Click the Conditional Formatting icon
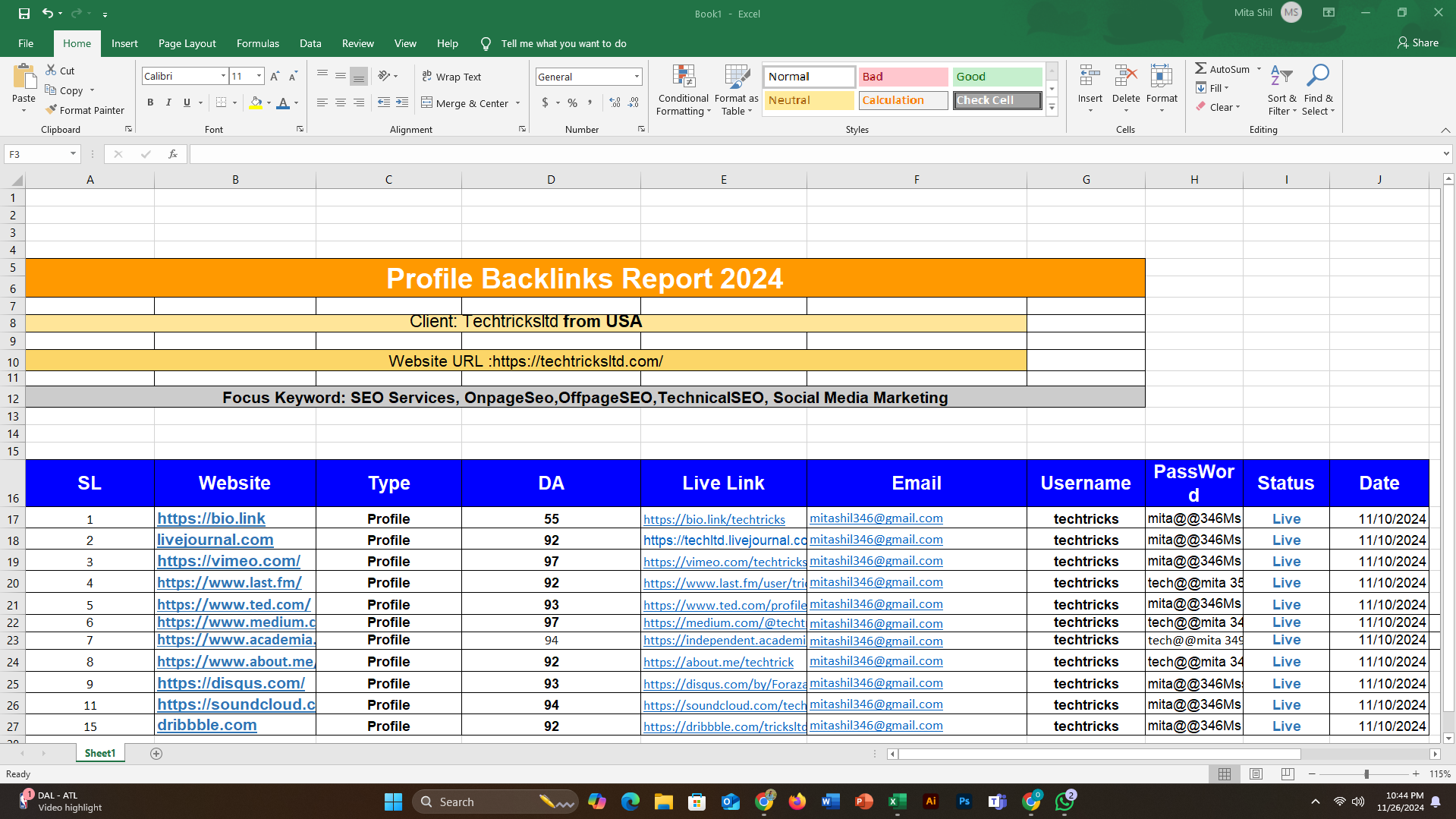Image resolution: width=1456 pixels, height=819 pixels. click(683, 77)
